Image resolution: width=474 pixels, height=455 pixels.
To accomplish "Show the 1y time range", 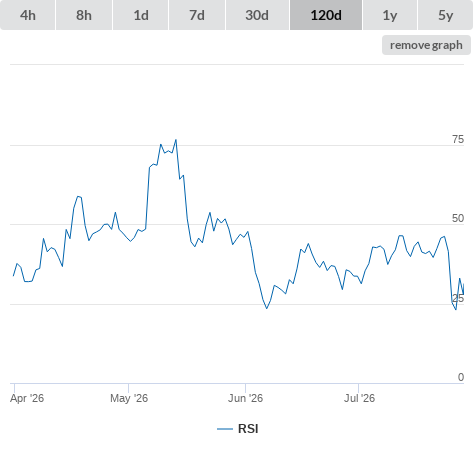I will click(390, 15).
